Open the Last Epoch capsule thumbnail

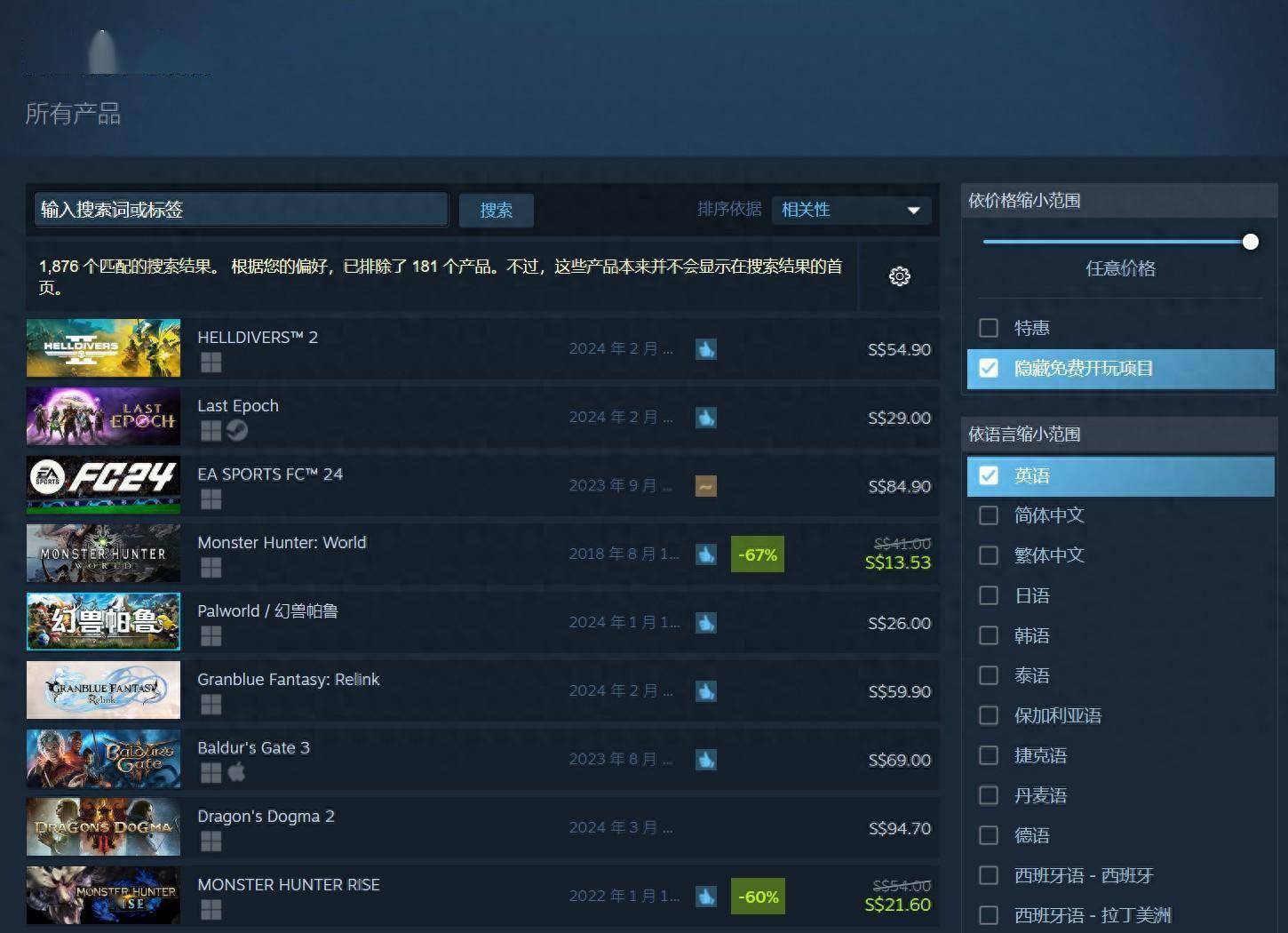[x=103, y=417]
